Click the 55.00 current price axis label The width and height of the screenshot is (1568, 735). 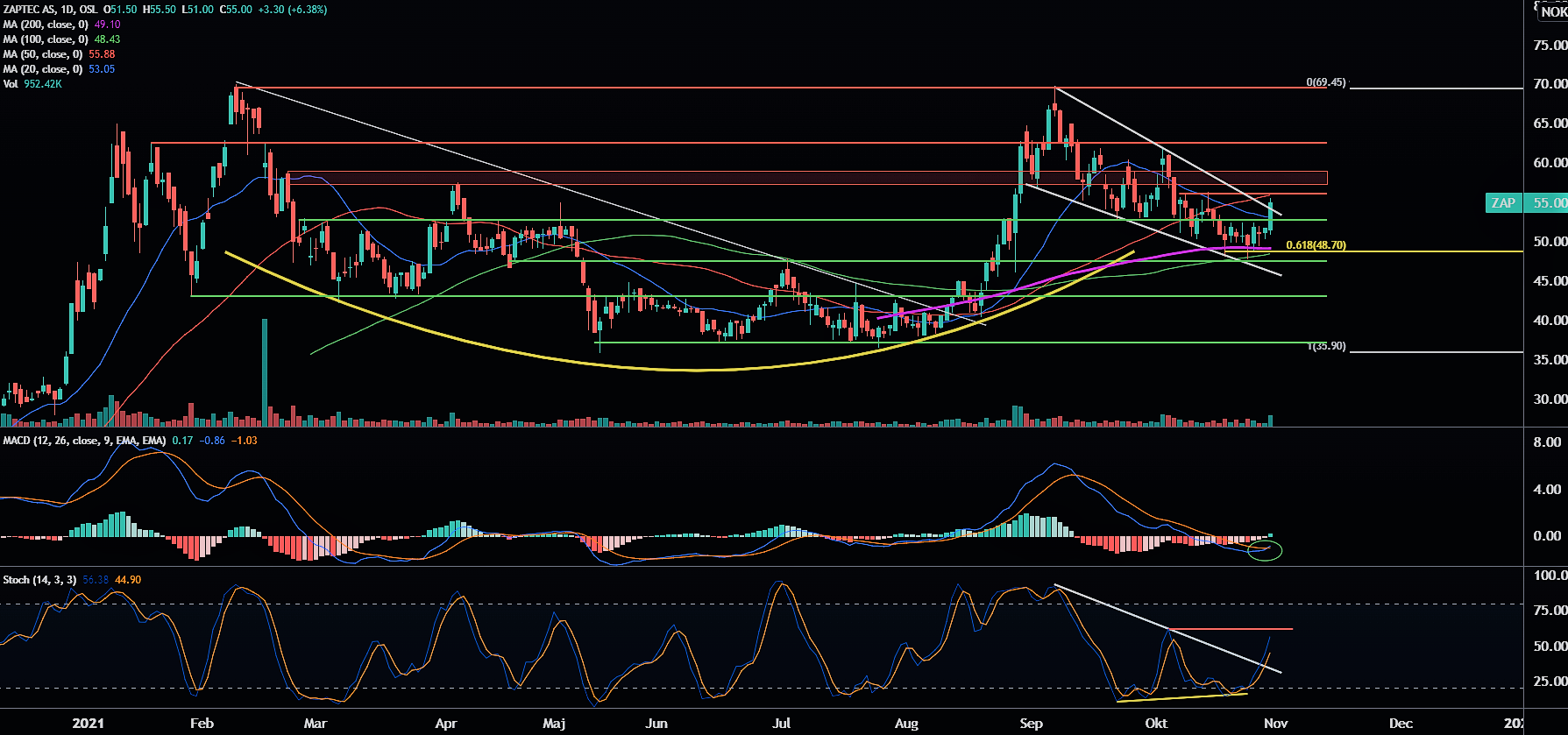pyautogui.click(x=1548, y=203)
